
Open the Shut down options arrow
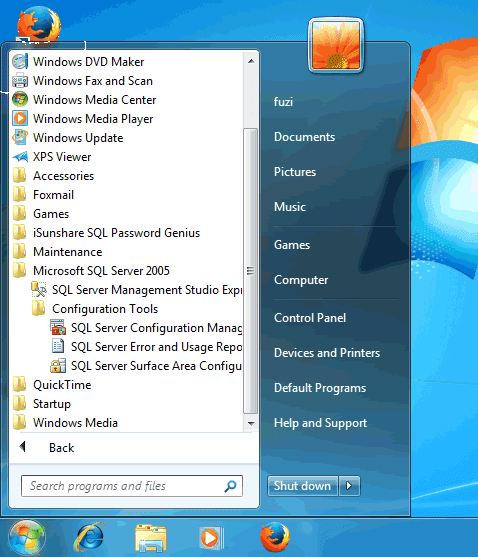click(349, 486)
